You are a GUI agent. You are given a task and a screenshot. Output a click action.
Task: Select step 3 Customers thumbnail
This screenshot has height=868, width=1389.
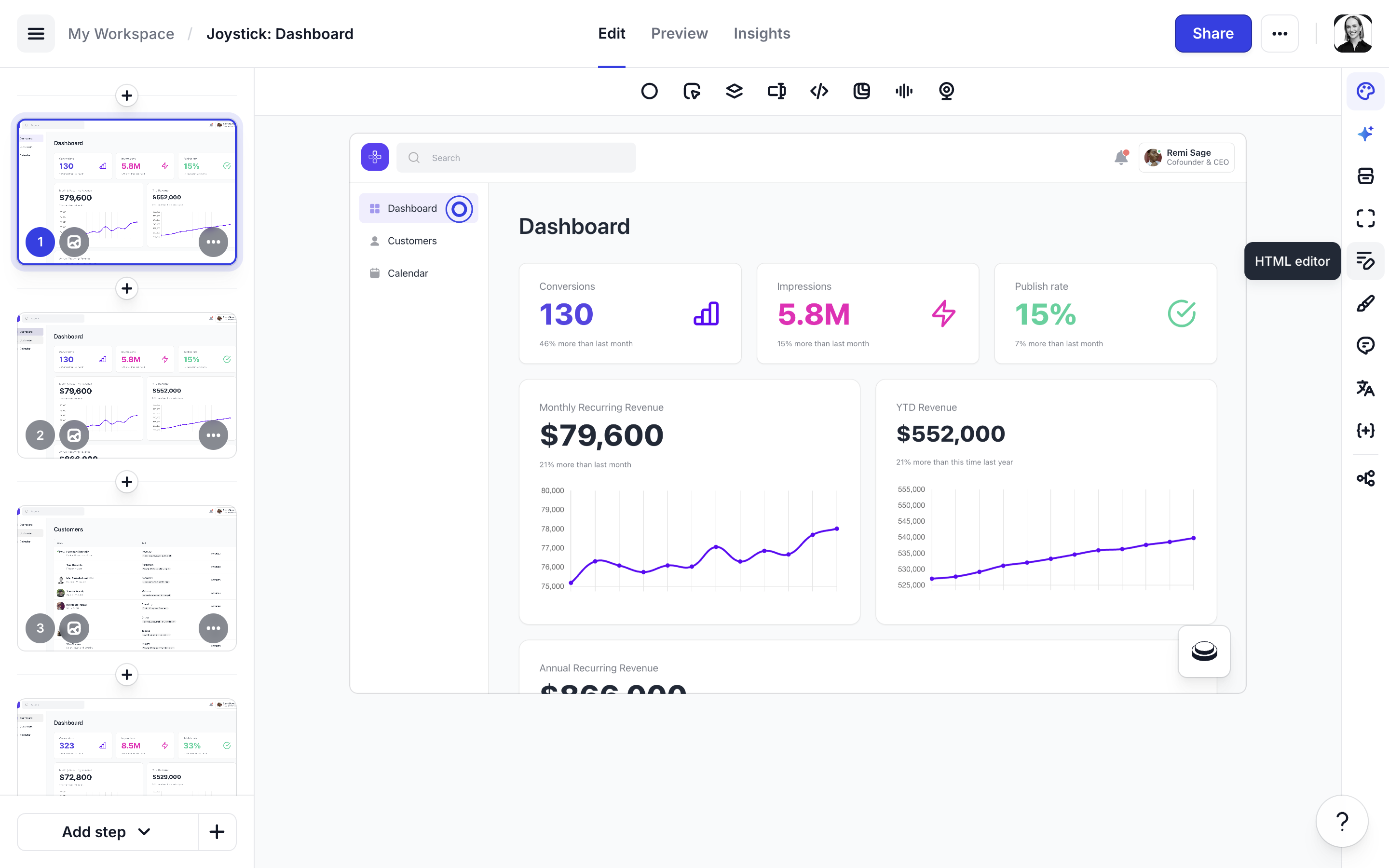(127, 578)
